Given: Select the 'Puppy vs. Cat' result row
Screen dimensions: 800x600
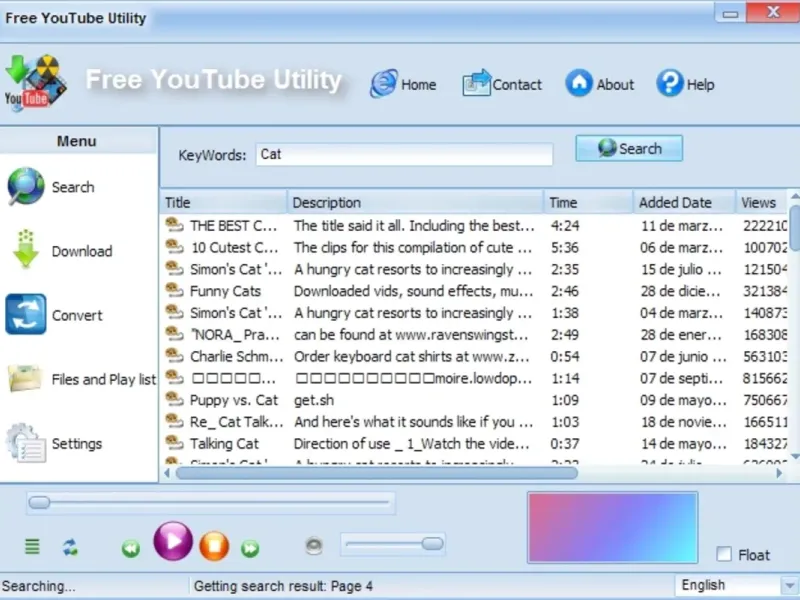Looking at the screenshot, I should pyautogui.click(x=476, y=400).
